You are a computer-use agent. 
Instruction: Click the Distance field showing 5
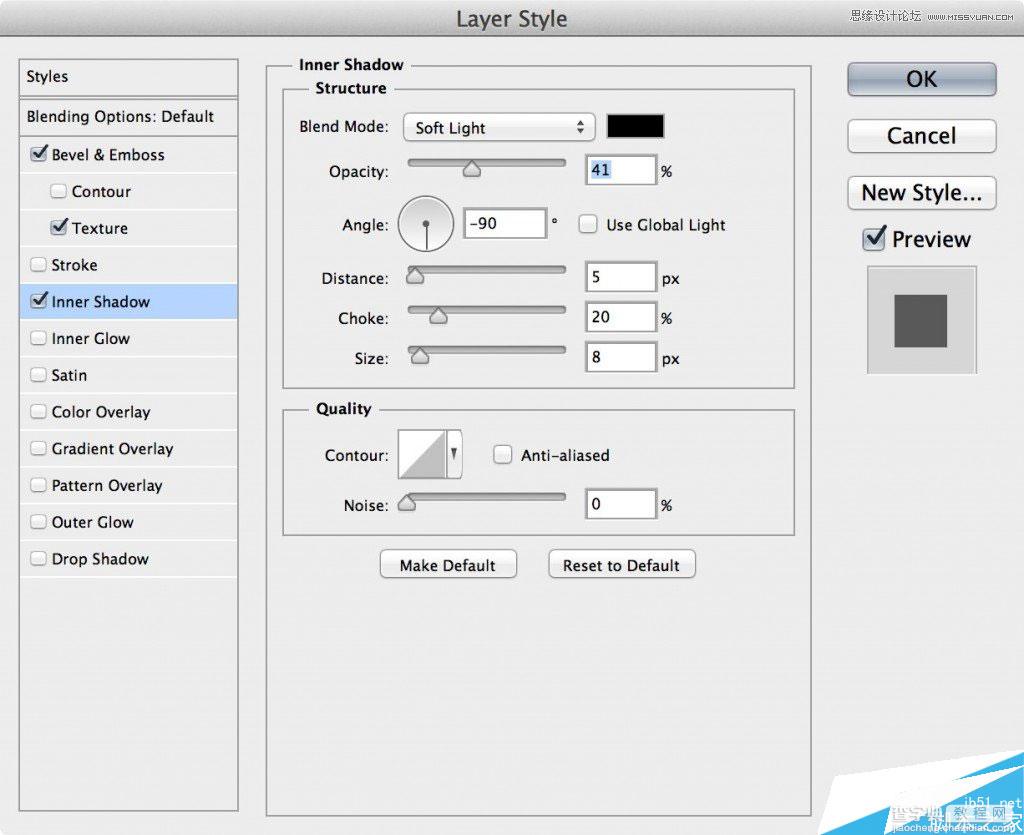click(620, 277)
